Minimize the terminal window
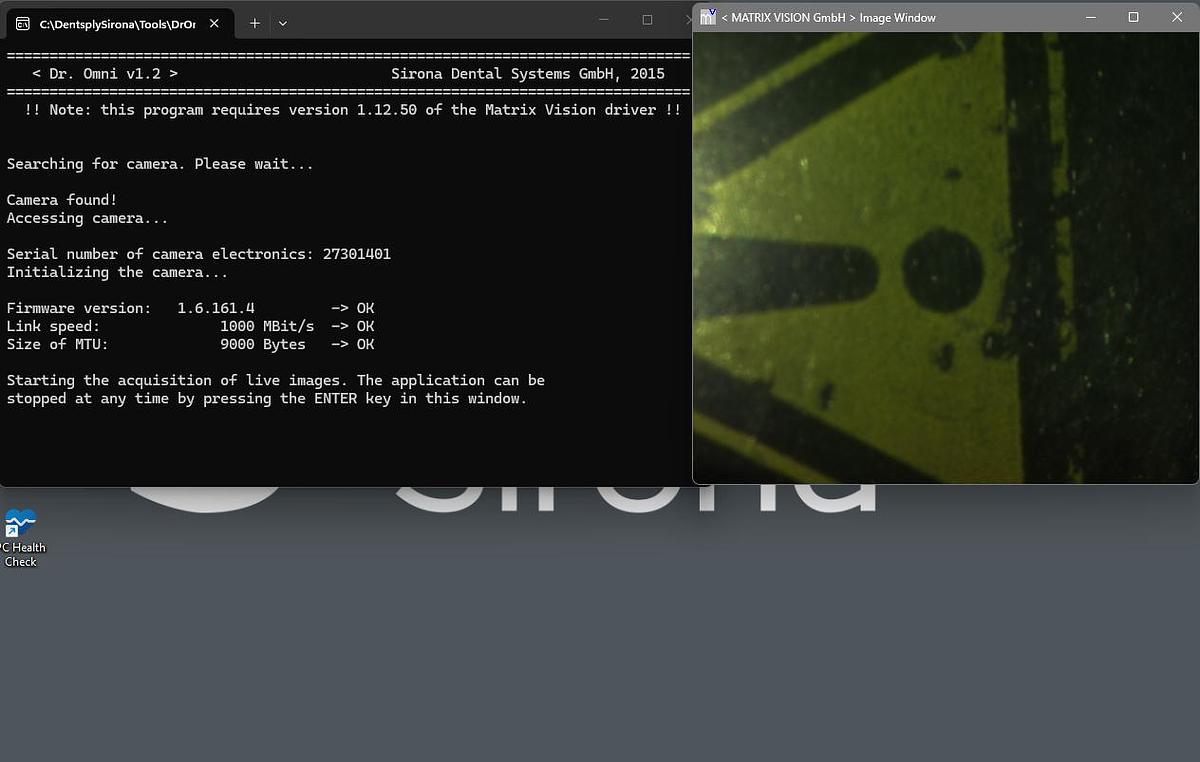Viewport: 1200px width, 762px height. 603,20
